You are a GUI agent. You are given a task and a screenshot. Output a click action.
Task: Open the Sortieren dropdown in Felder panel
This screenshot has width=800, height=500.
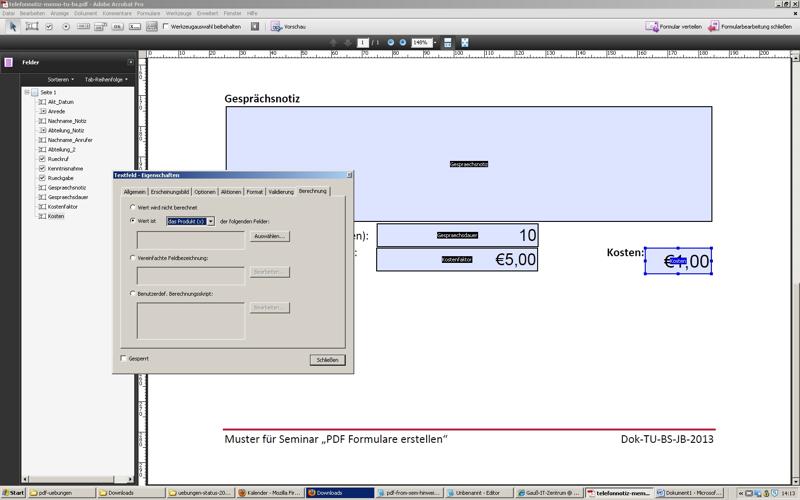tap(61, 80)
